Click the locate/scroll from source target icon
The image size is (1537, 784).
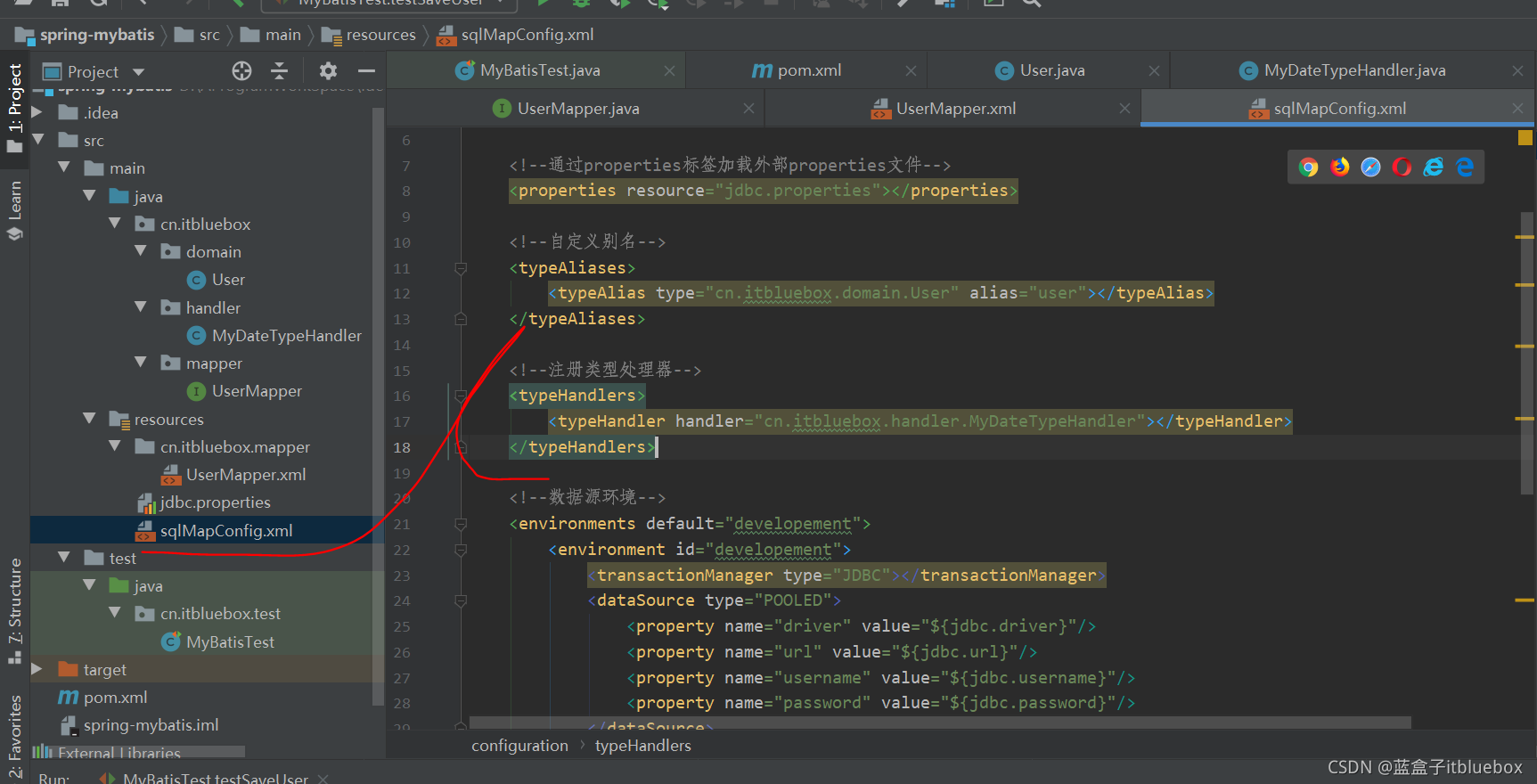(241, 71)
